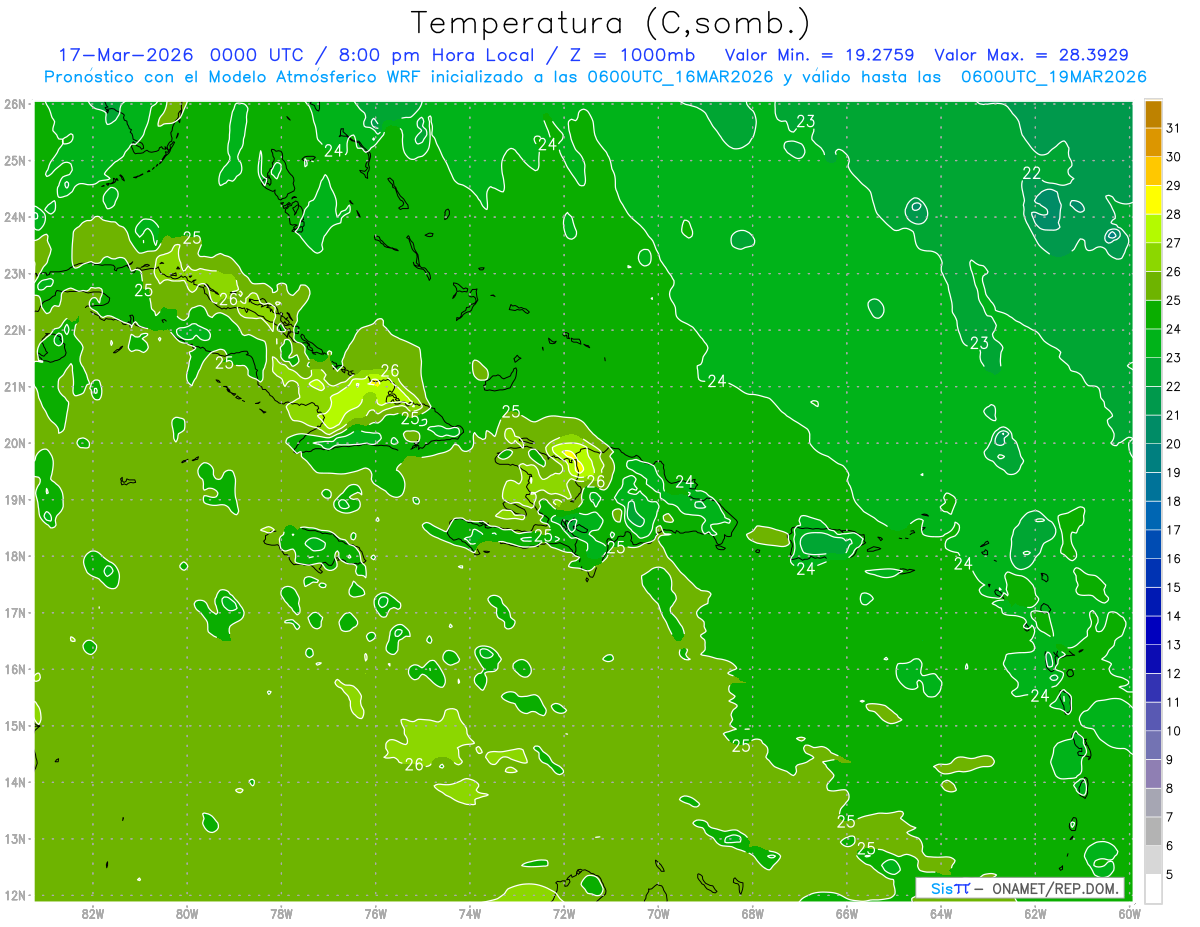Click the "19N" latitude axis label
1200x927 pixels.
(14, 500)
